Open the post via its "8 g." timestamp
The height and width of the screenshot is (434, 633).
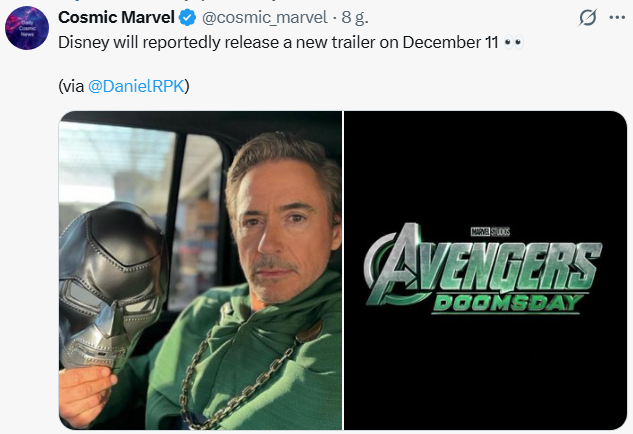(354, 18)
